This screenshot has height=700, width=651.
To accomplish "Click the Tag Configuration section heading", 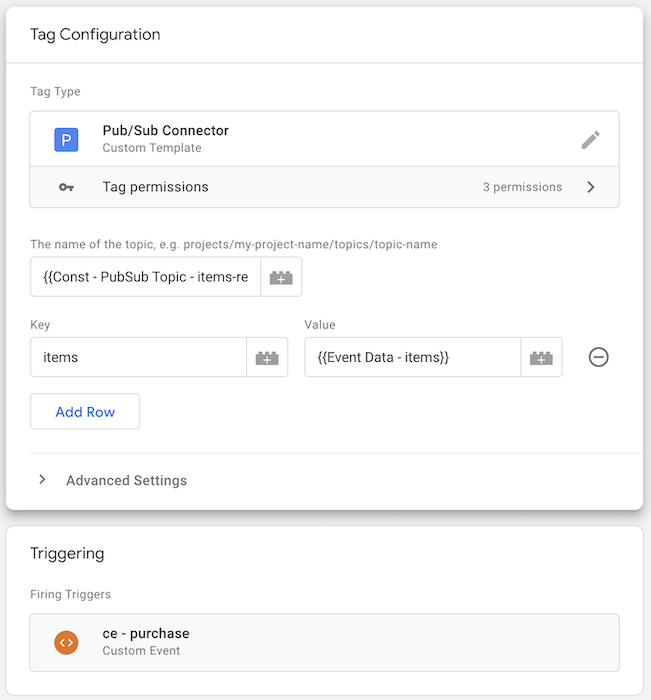I will pos(95,34).
